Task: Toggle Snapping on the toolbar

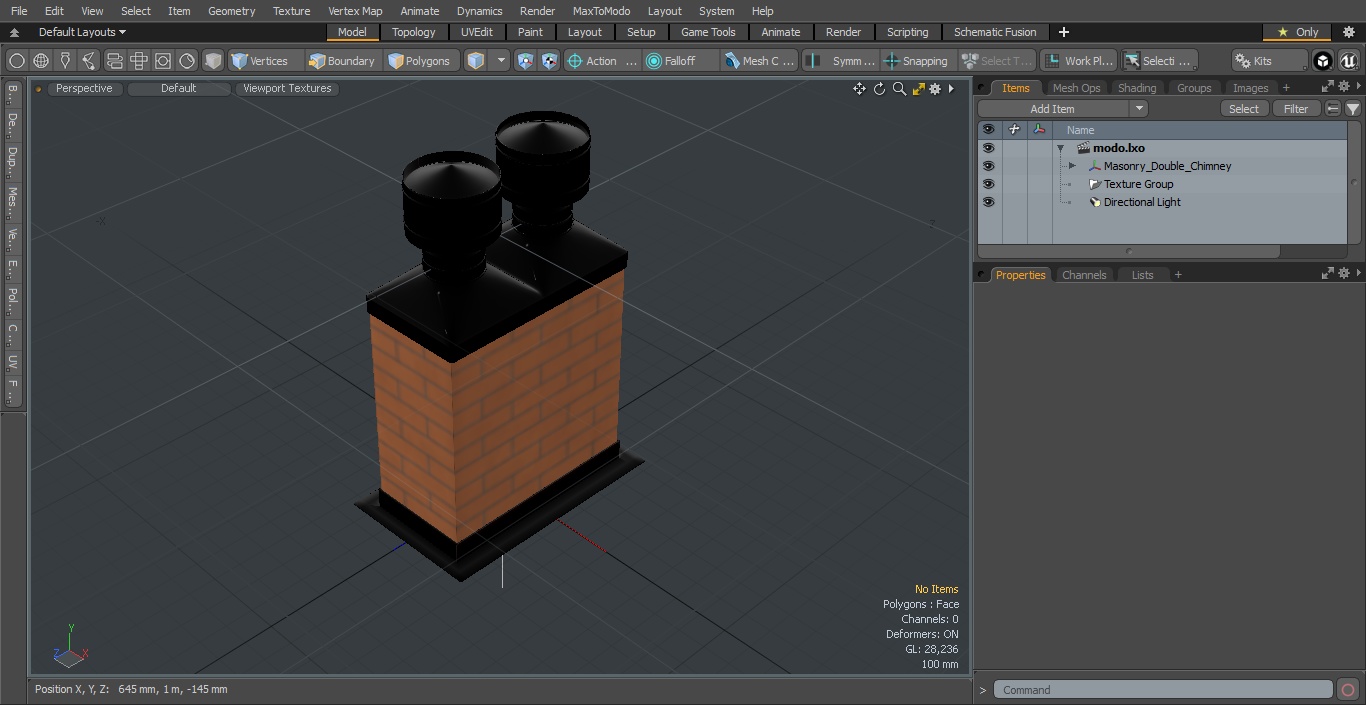Action: [x=916, y=61]
